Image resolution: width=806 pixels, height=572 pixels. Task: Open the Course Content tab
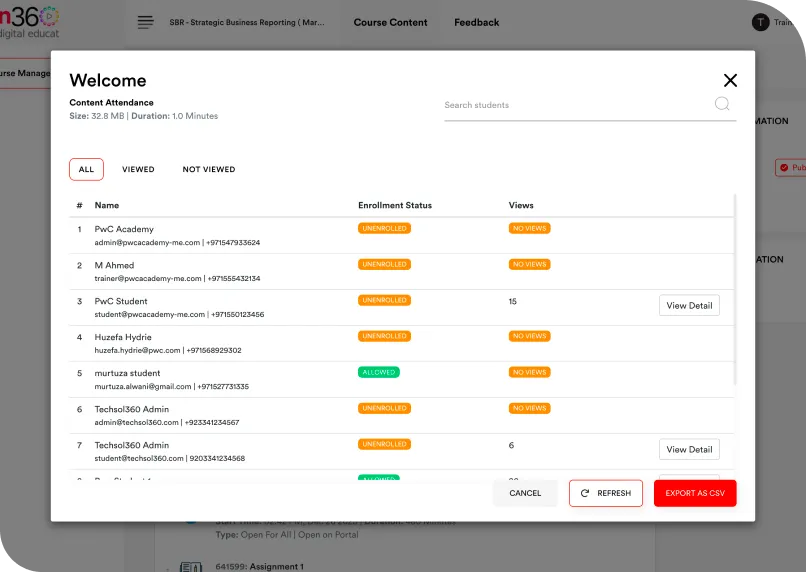pos(390,23)
